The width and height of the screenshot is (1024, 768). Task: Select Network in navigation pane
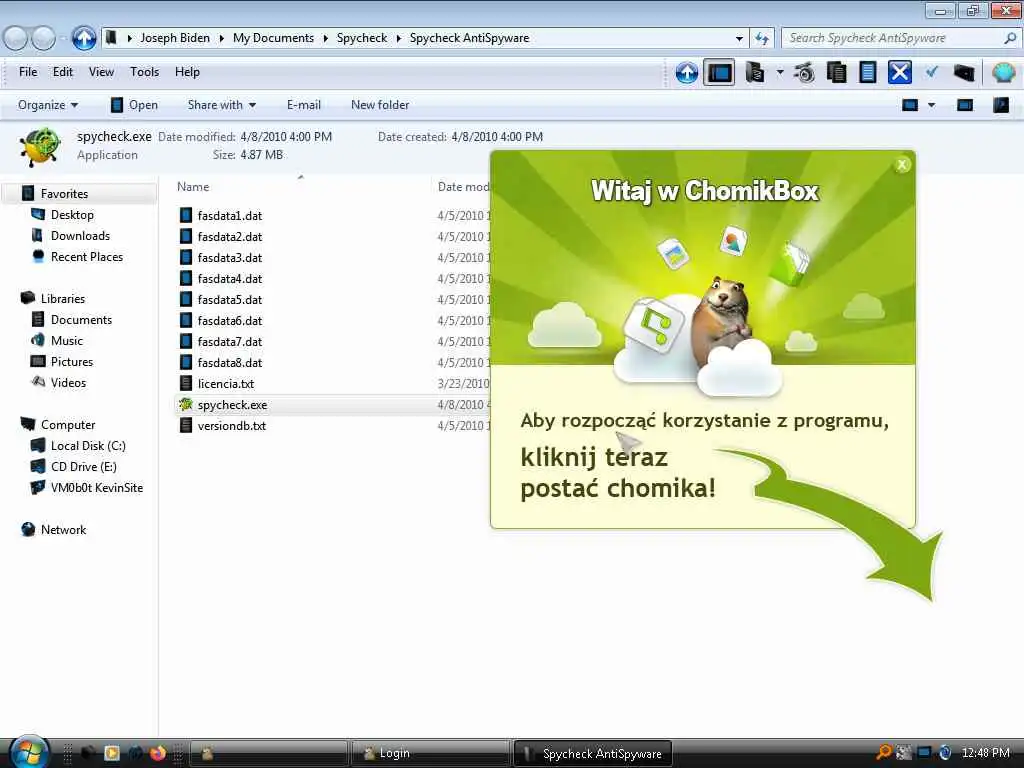point(63,530)
